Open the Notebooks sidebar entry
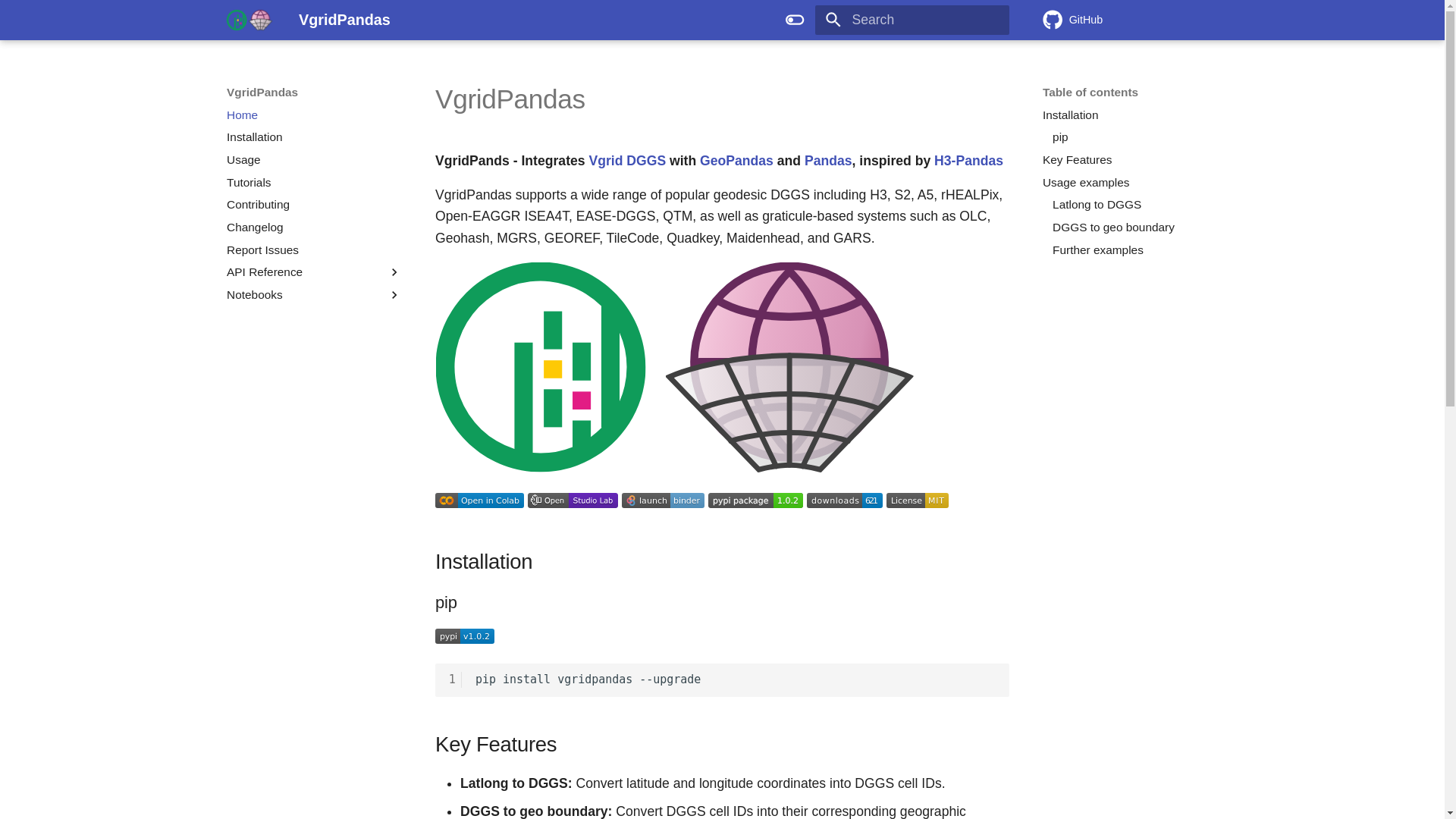 coord(255,295)
